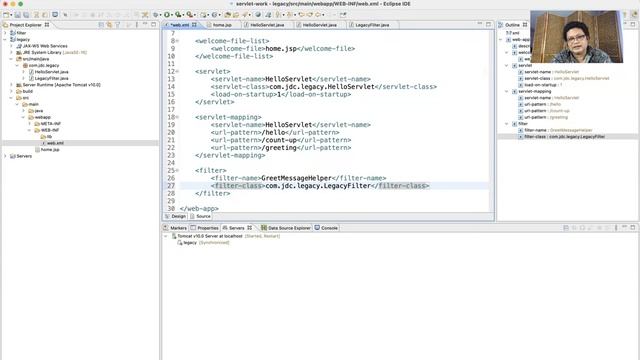This screenshot has height=360, width=640.
Task: Open the Servers view menu icon
Action: click(616, 228)
